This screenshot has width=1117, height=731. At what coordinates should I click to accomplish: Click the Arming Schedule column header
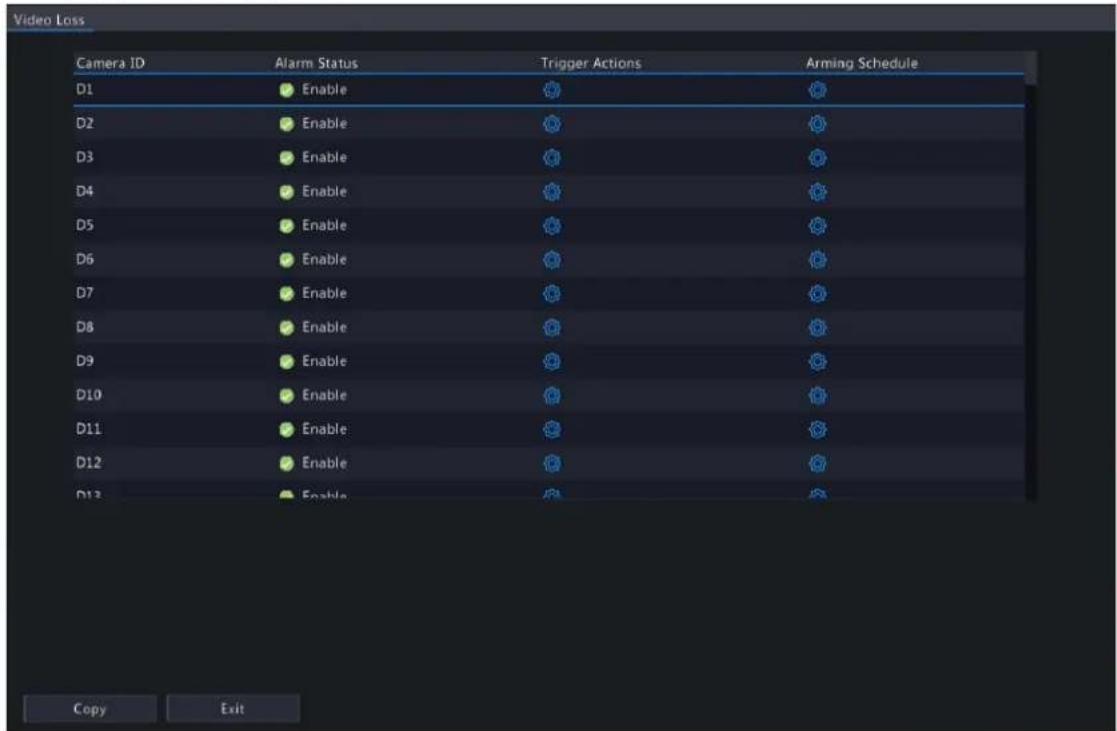pyautogui.click(x=862, y=63)
